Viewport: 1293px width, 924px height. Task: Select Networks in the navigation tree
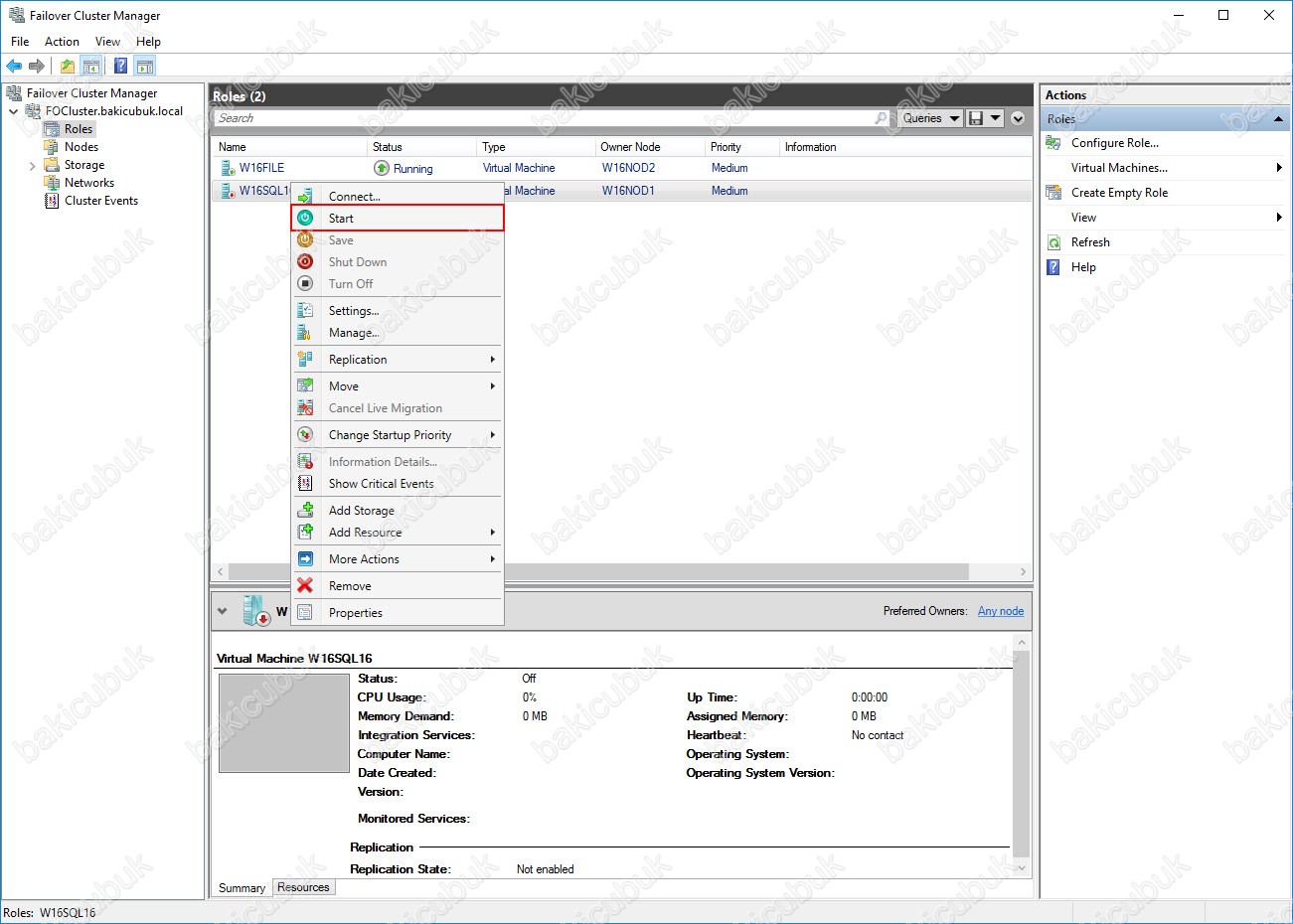[89, 183]
